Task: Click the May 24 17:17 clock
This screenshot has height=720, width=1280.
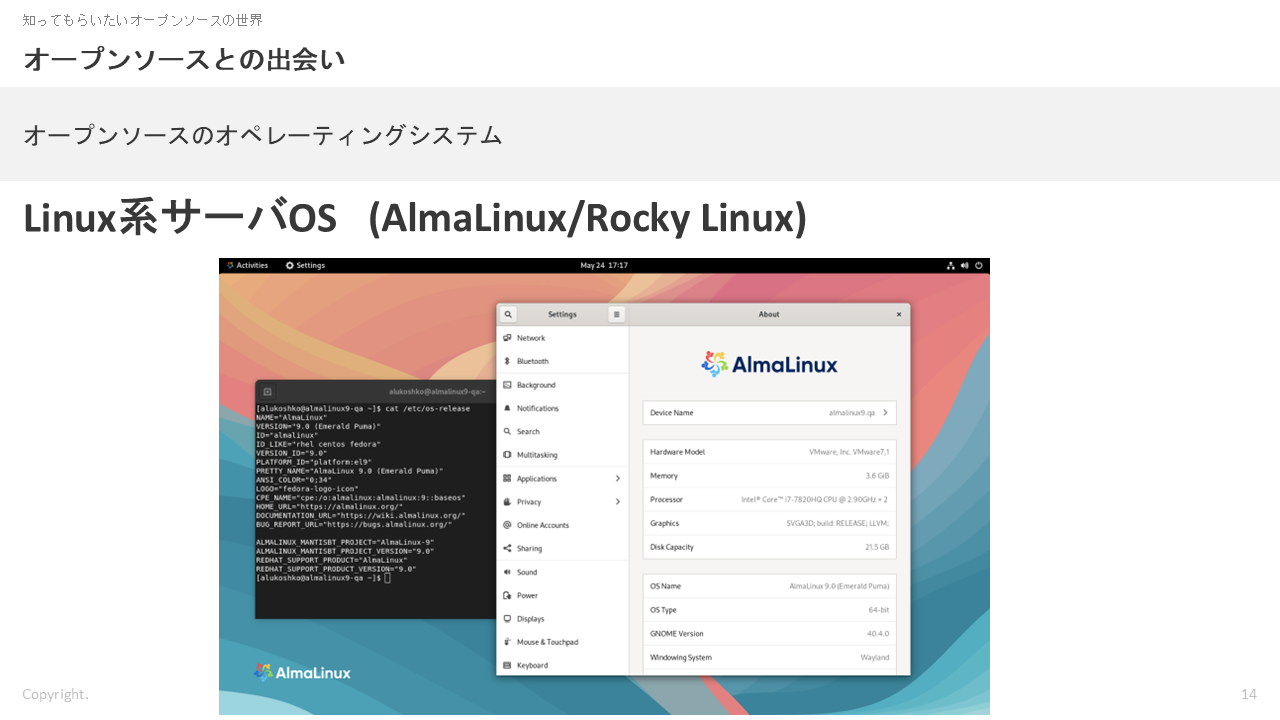Action: (x=604, y=266)
